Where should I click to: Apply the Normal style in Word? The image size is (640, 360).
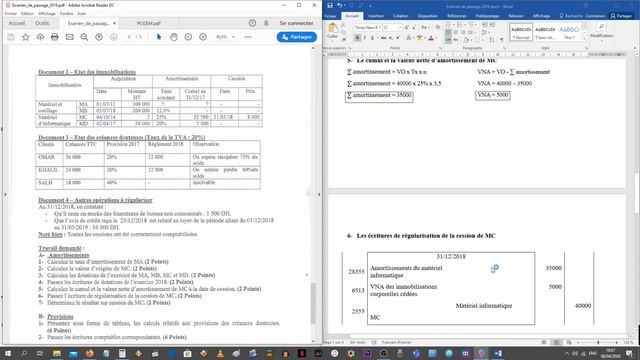click(x=521, y=32)
